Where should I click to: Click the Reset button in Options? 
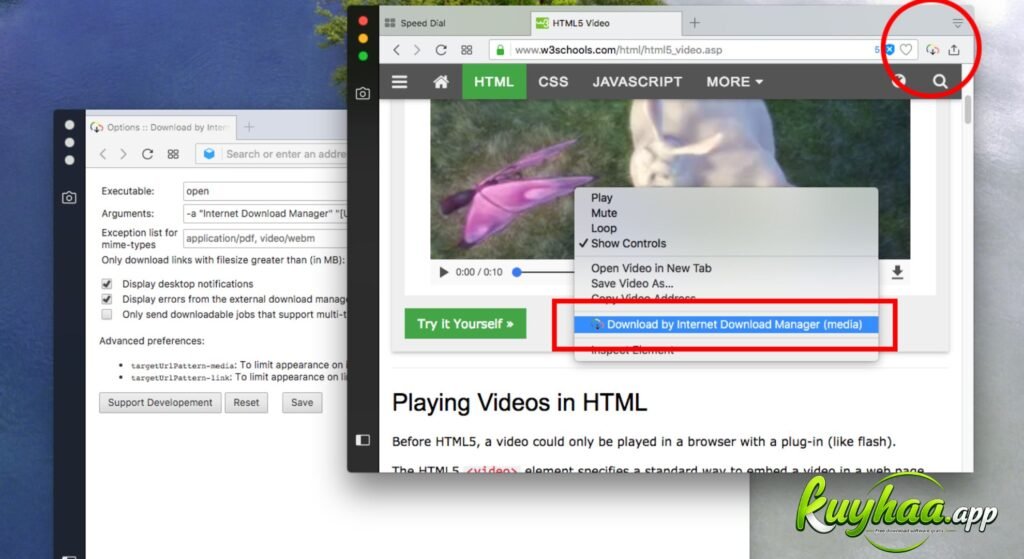coord(246,402)
